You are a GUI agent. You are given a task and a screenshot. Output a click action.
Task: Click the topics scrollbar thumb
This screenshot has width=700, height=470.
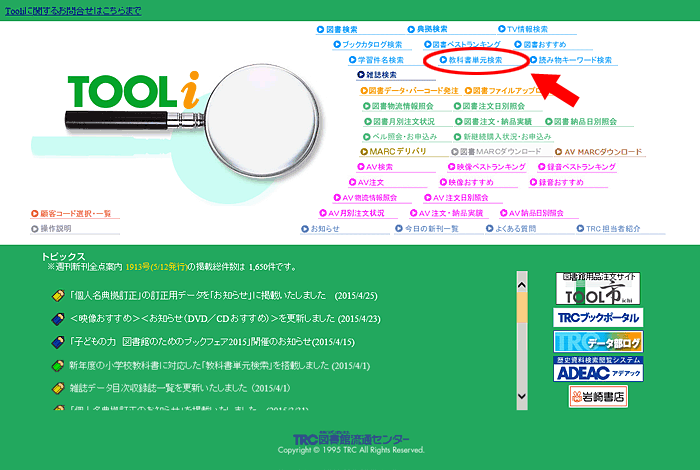tap(522, 307)
